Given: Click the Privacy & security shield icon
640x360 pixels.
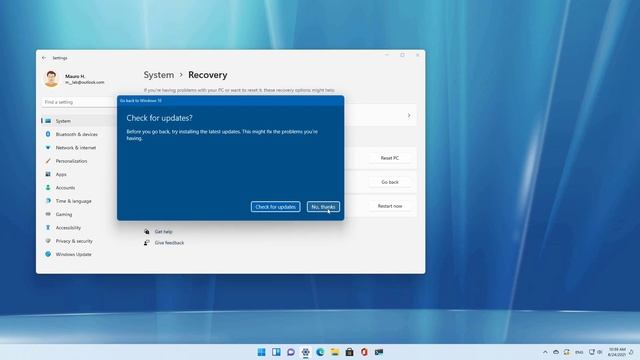Looking at the screenshot, I should 48,241.
